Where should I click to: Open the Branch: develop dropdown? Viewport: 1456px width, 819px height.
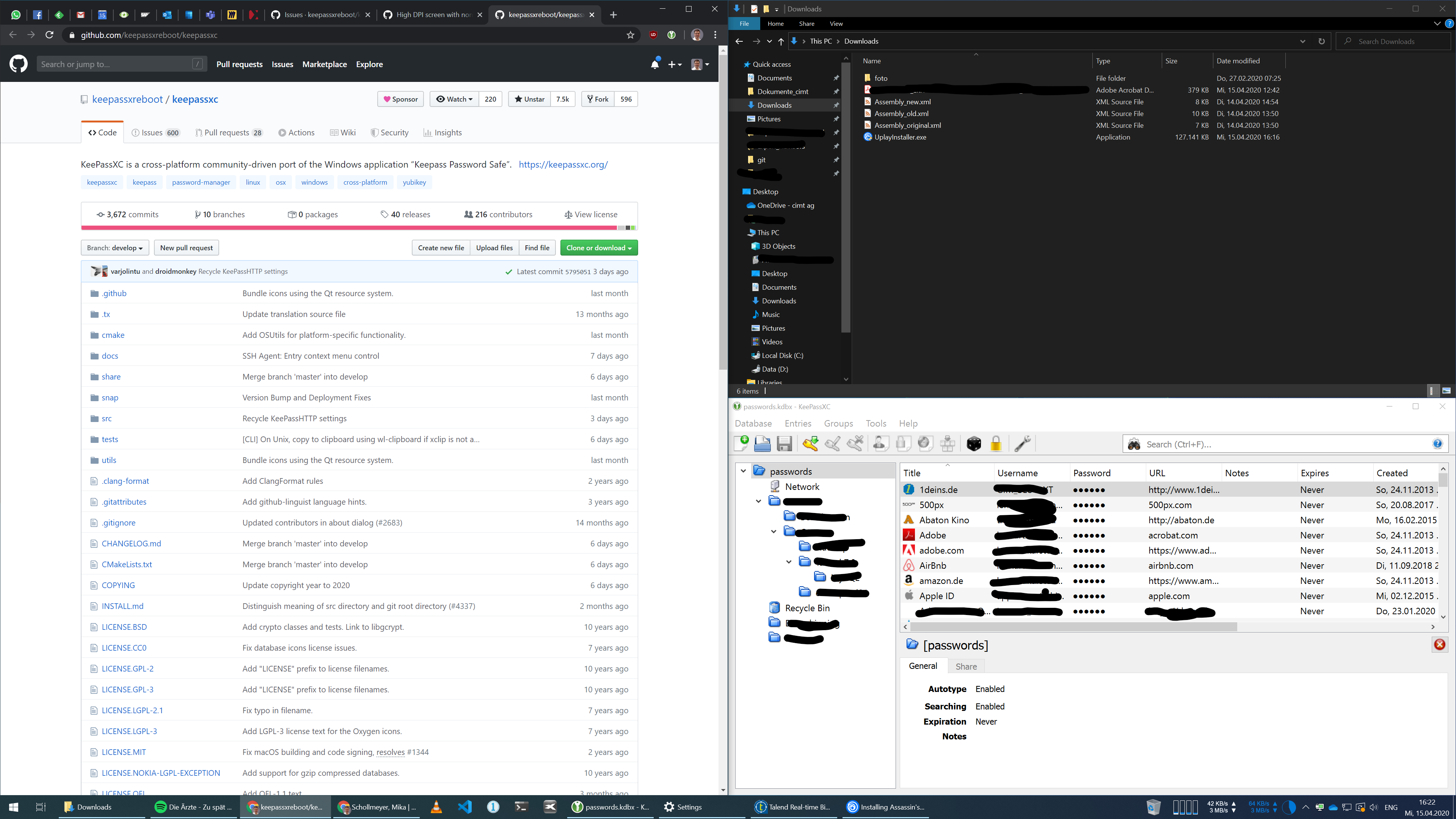[115, 248]
